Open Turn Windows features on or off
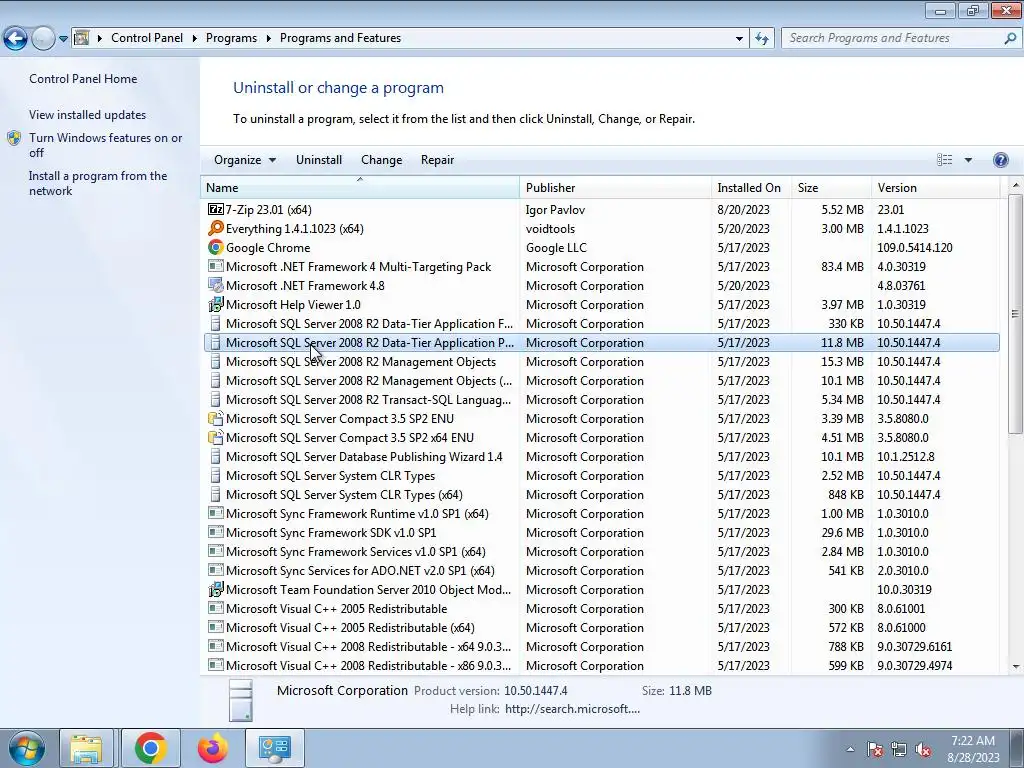The image size is (1024, 768). point(105,145)
